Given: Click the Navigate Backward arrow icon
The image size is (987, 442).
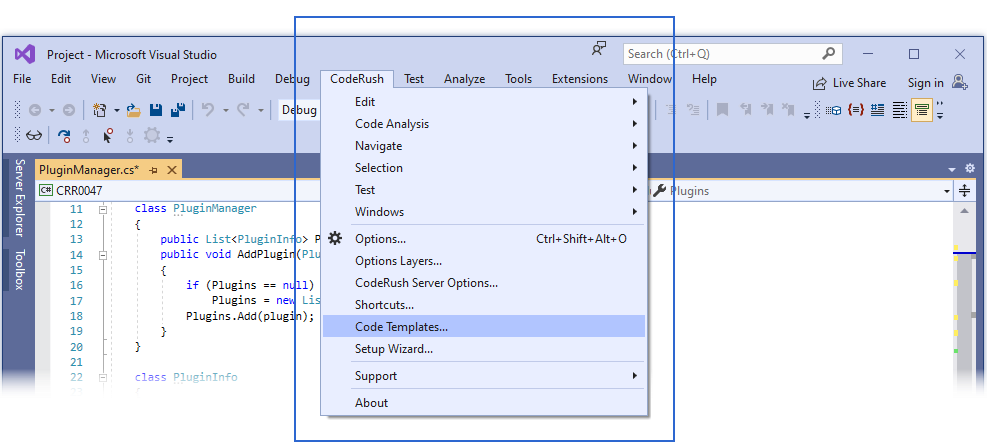Looking at the screenshot, I should pos(35,110).
